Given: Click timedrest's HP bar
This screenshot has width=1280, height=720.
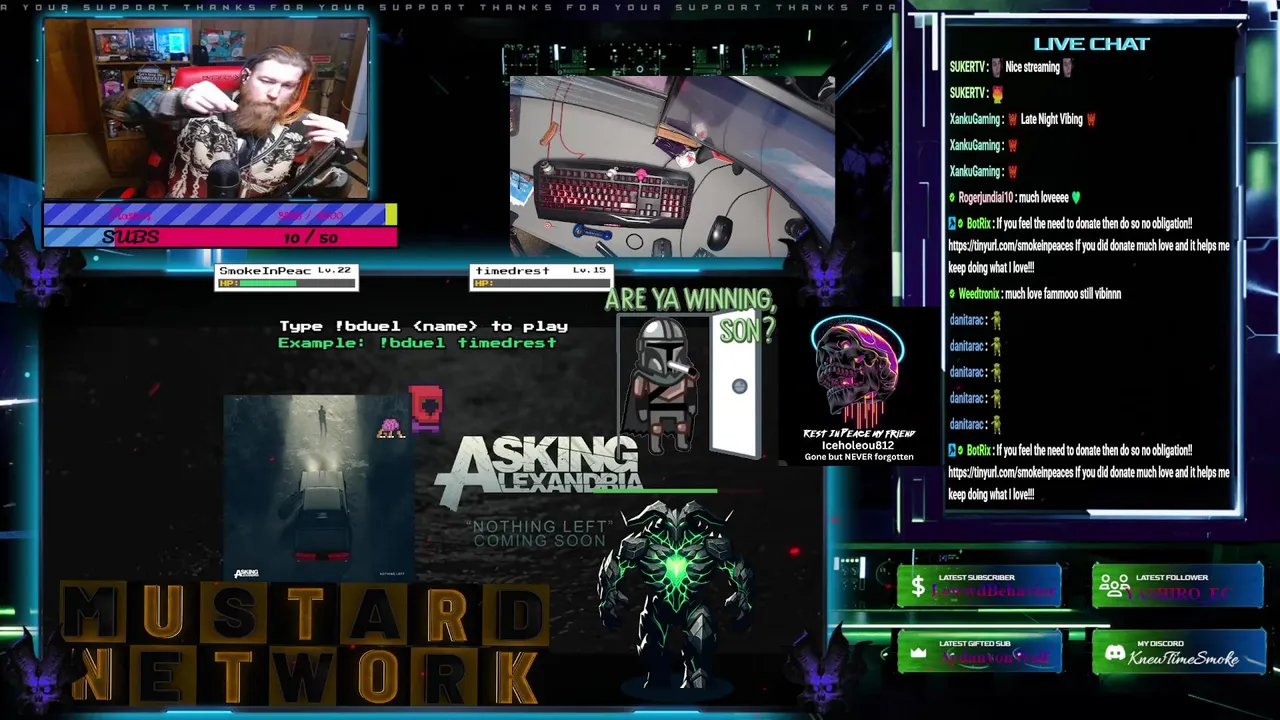Looking at the screenshot, I should coord(540,283).
